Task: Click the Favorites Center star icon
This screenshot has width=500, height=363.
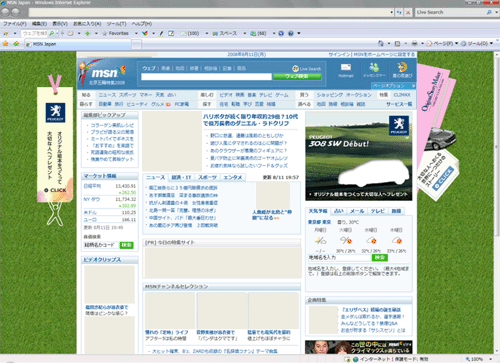Action: (x=5, y=44)
